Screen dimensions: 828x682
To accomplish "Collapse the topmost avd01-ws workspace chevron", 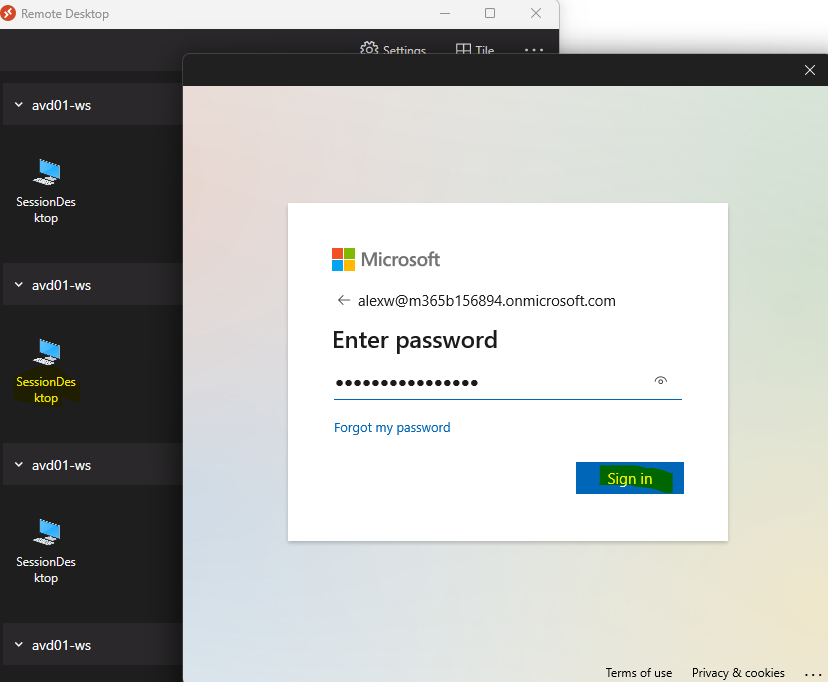I will coord(19,105).
